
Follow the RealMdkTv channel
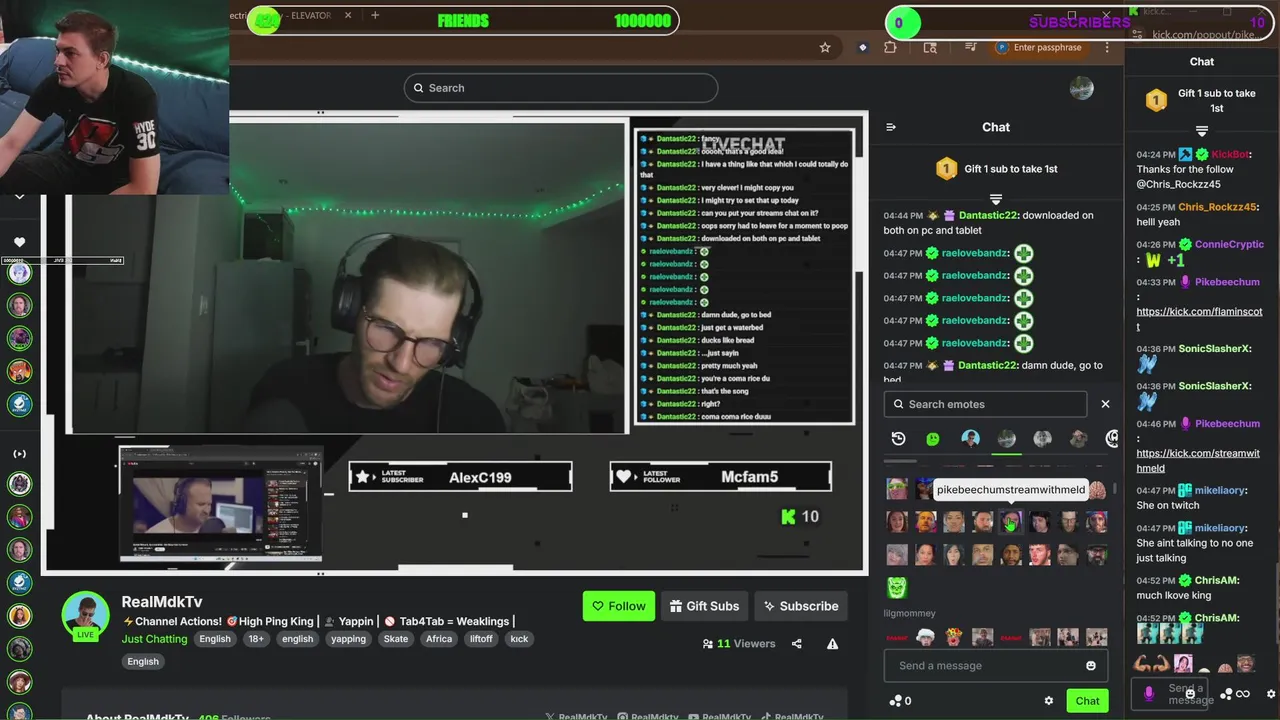[618, 606]
